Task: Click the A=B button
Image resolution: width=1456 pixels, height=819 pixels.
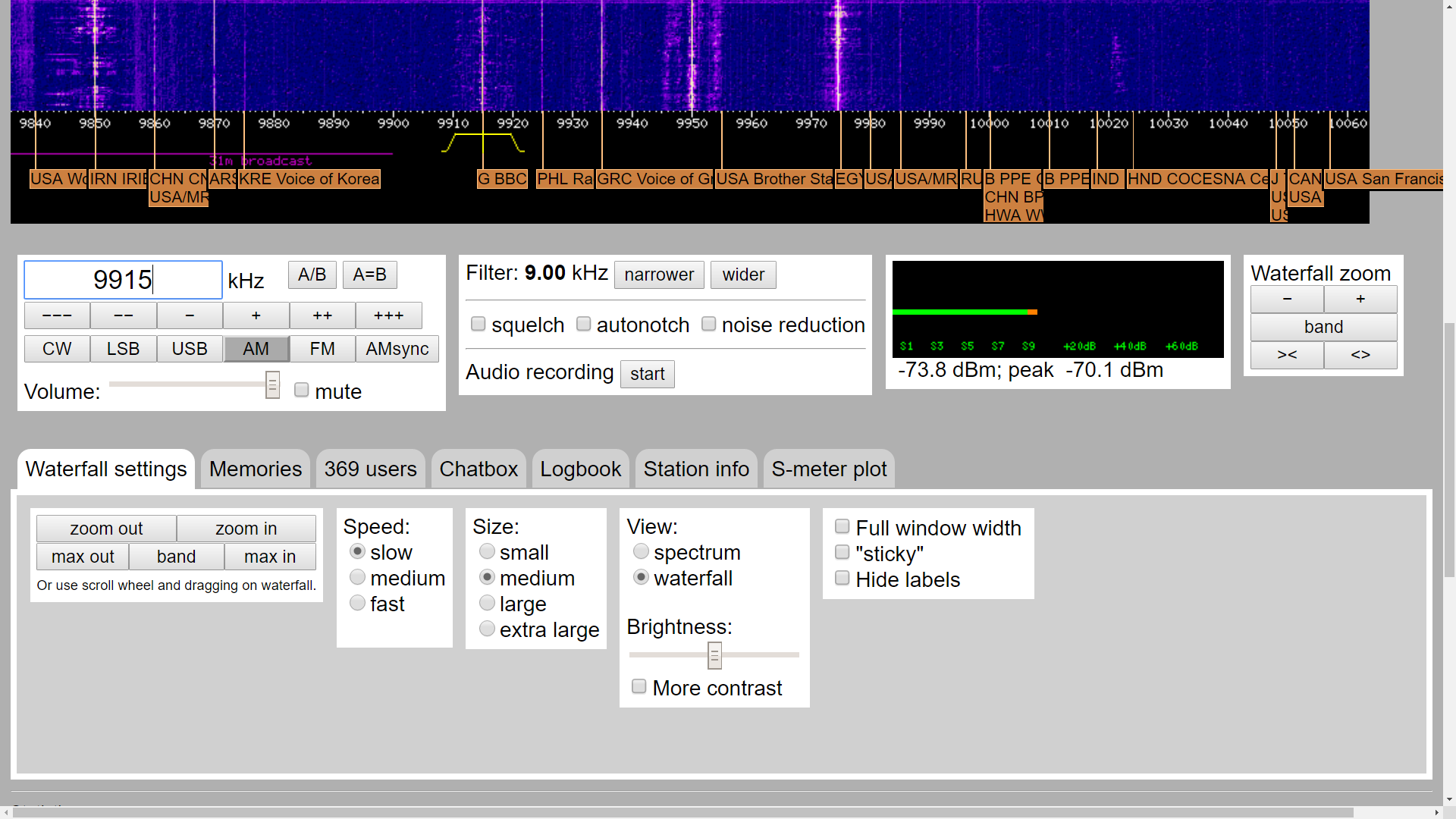Action: click(x=369, y=275)
